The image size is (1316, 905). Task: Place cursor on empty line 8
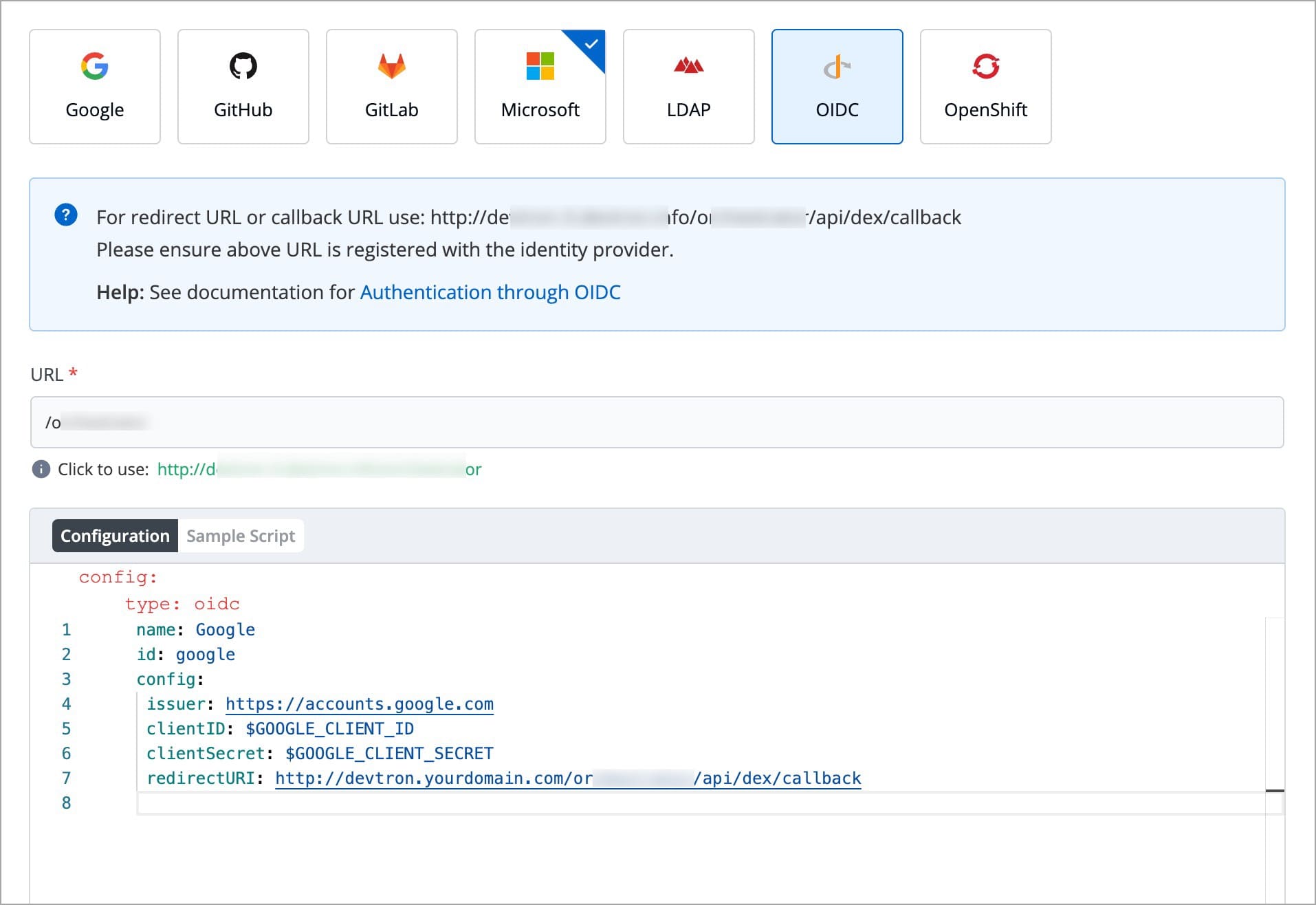coord(688,803)
